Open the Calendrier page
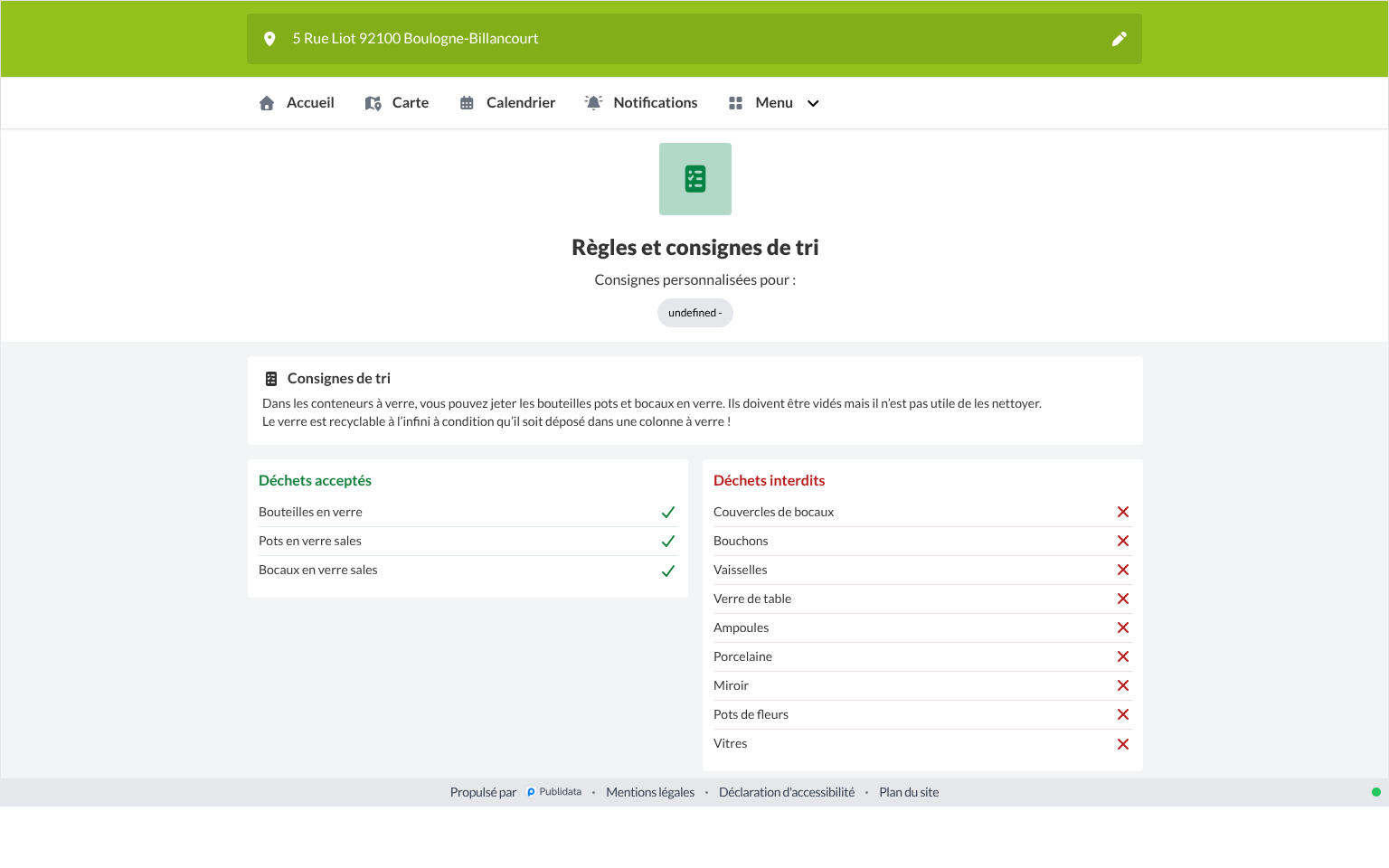 [x=507, y=103]
